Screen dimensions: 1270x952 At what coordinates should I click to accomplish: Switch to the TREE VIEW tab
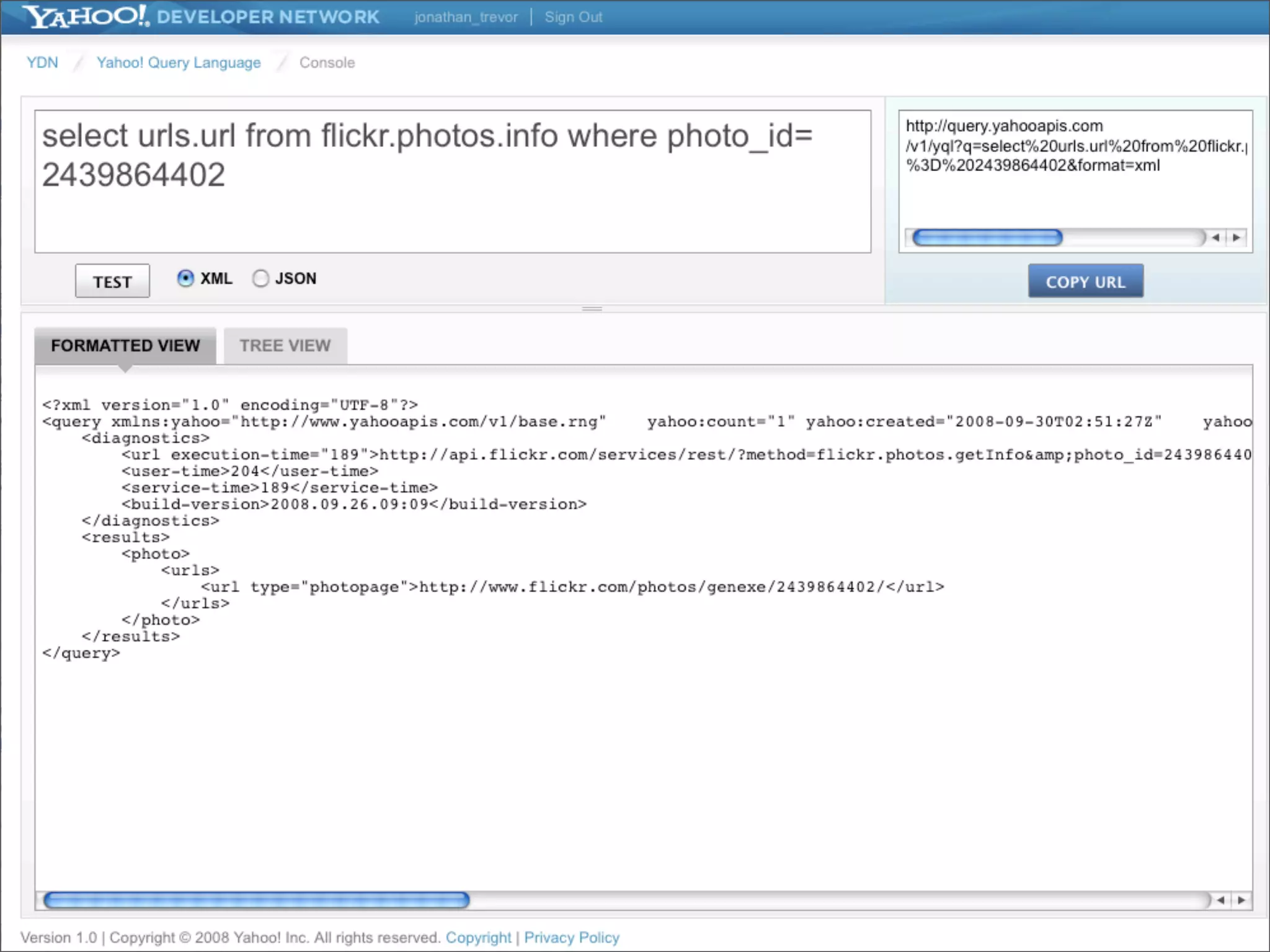[285, 345]
